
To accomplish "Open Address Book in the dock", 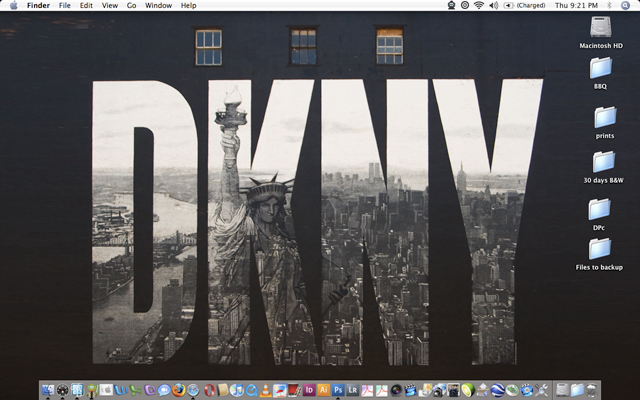I will (x=223, y=391).
